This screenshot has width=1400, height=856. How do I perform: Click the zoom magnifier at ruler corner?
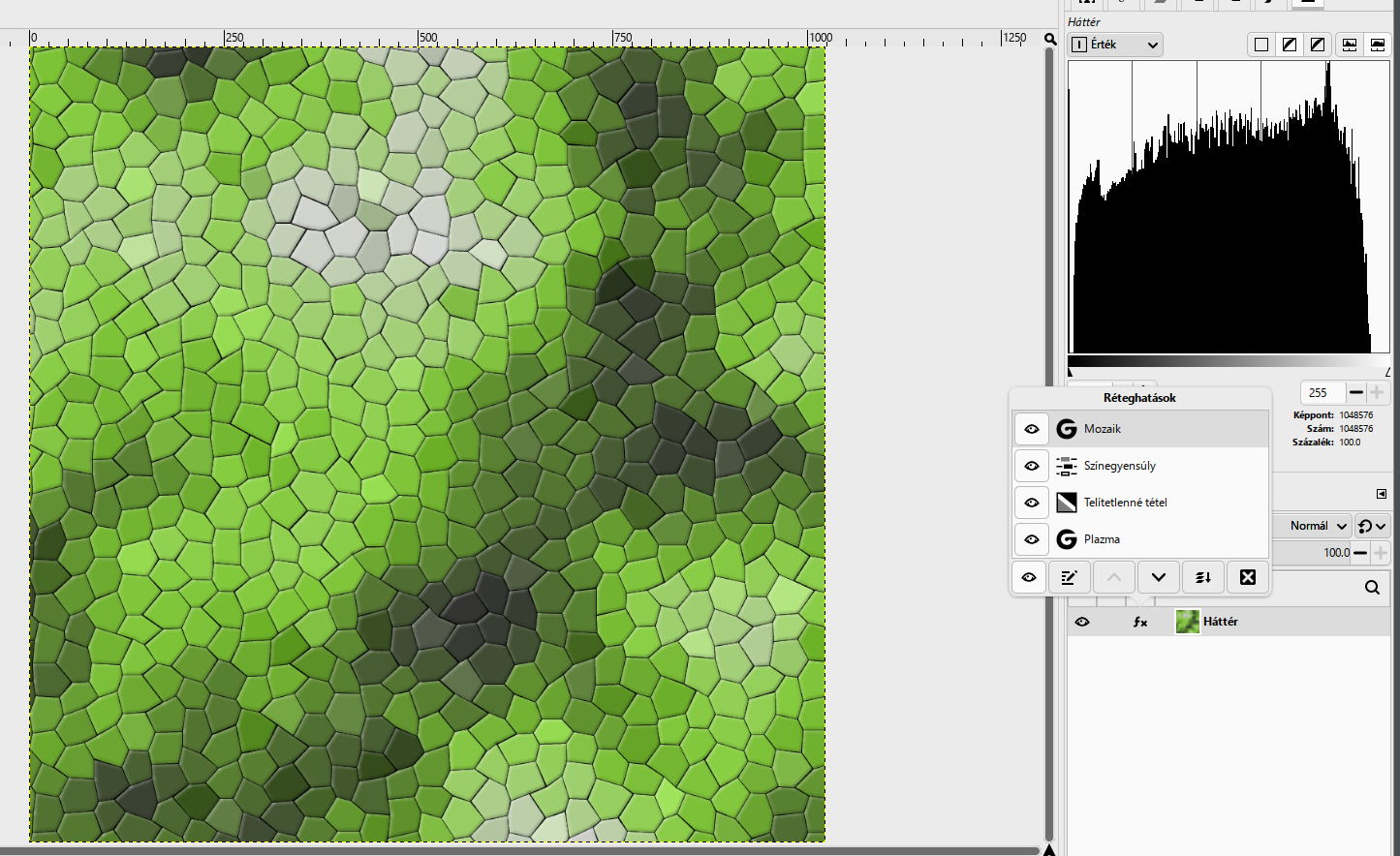point(1050,39)
